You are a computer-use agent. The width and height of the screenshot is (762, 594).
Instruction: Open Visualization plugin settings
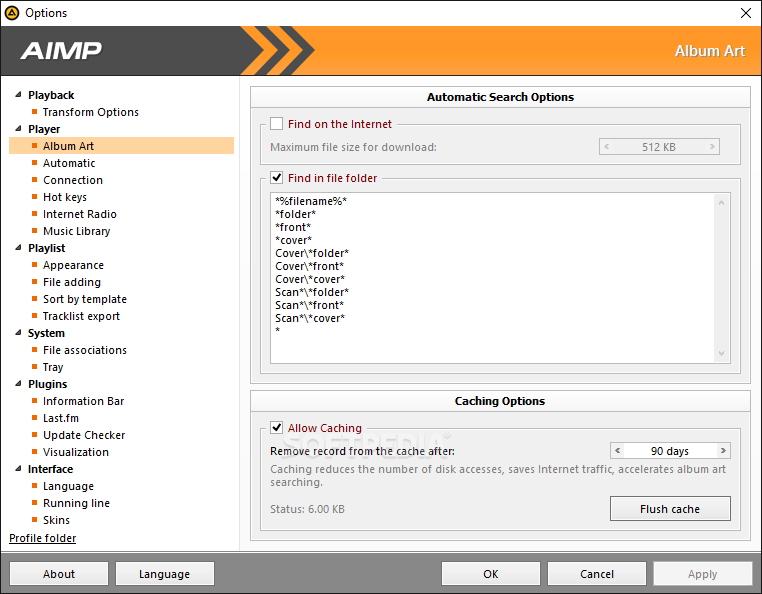pyautogui.click(x=76, y=452)
